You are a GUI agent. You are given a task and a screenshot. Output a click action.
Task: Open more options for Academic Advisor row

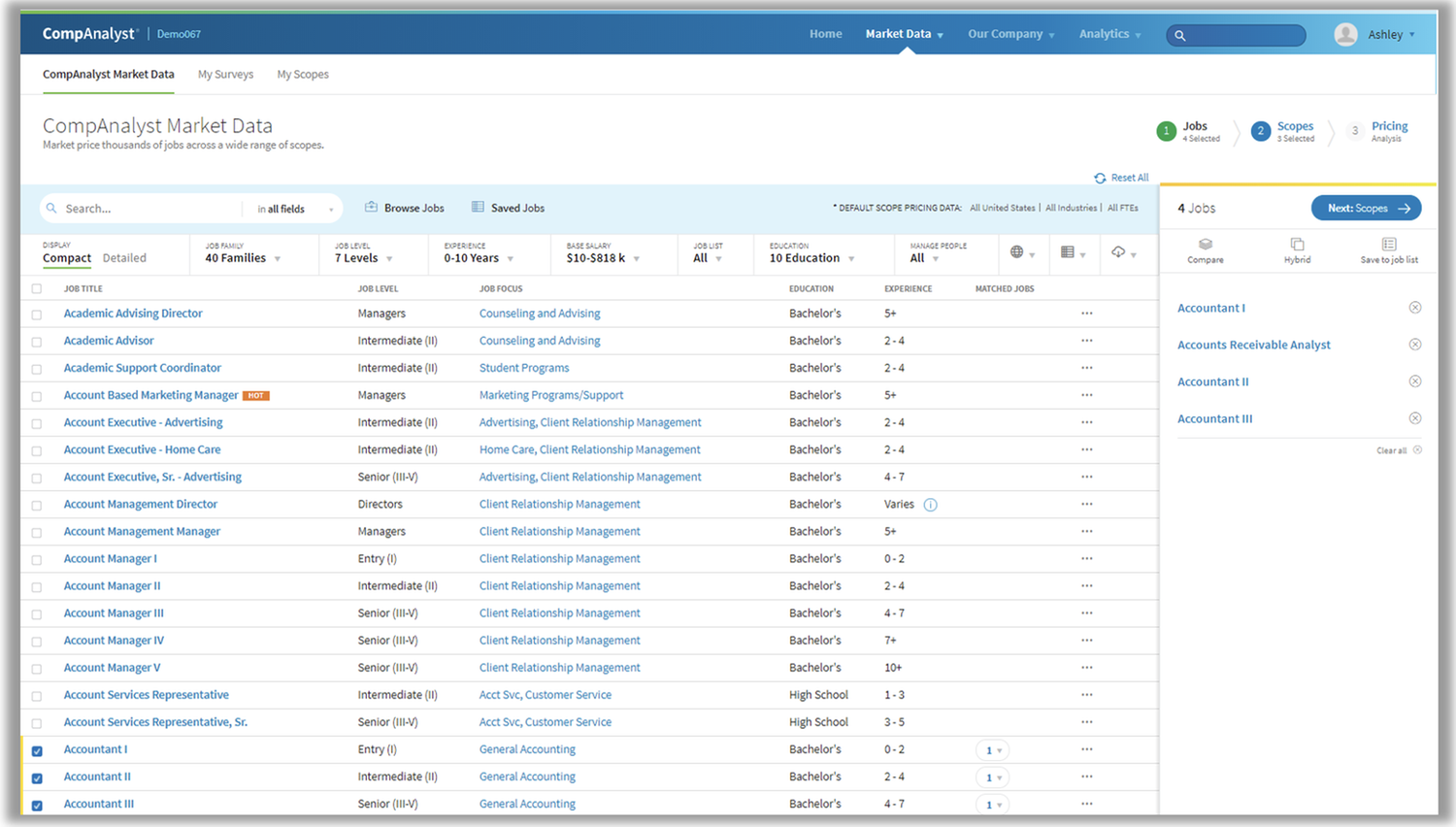(x=1086, y=341)
